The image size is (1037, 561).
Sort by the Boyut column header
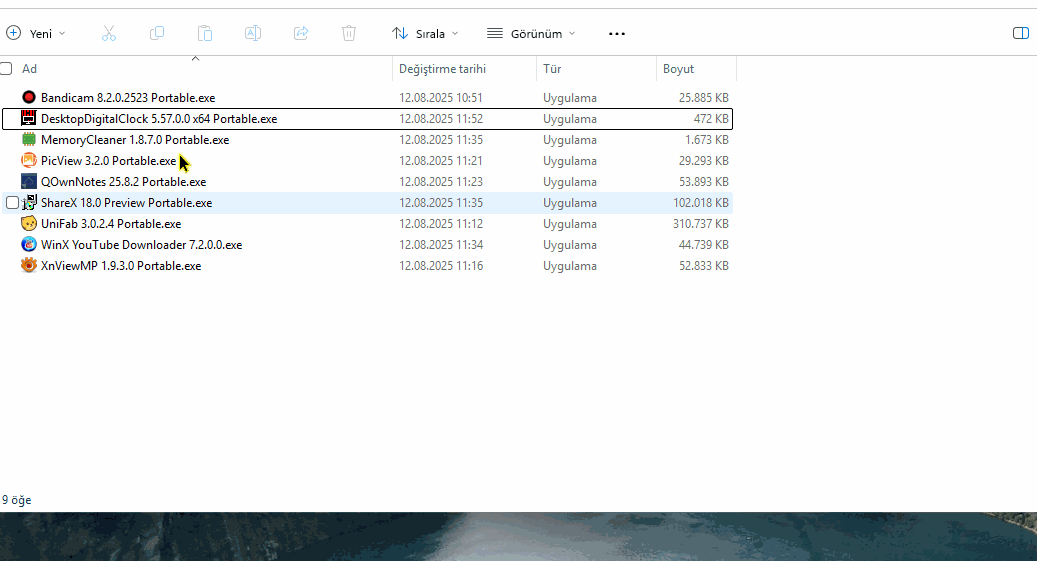click(679, 69)
